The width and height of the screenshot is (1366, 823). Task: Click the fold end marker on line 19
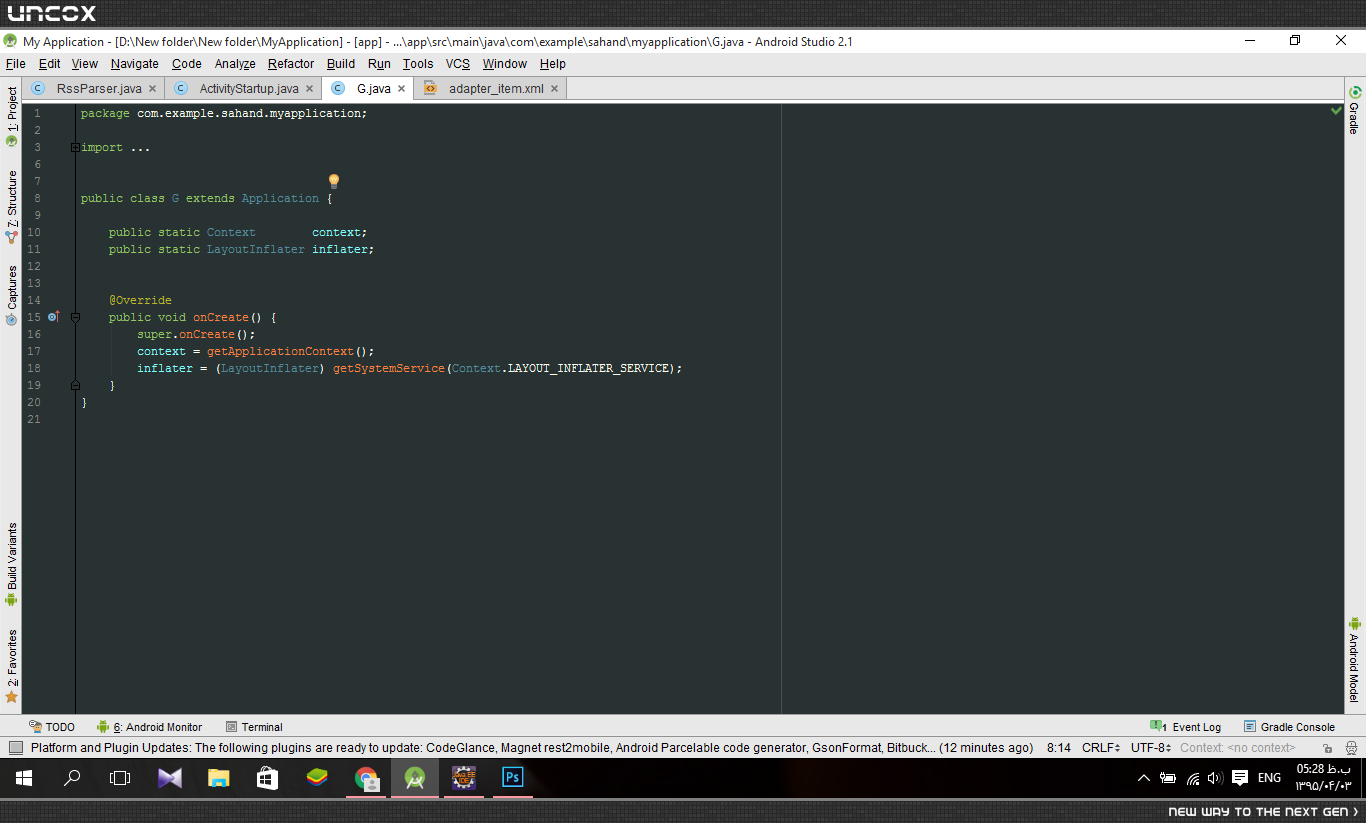coord(75,385)
